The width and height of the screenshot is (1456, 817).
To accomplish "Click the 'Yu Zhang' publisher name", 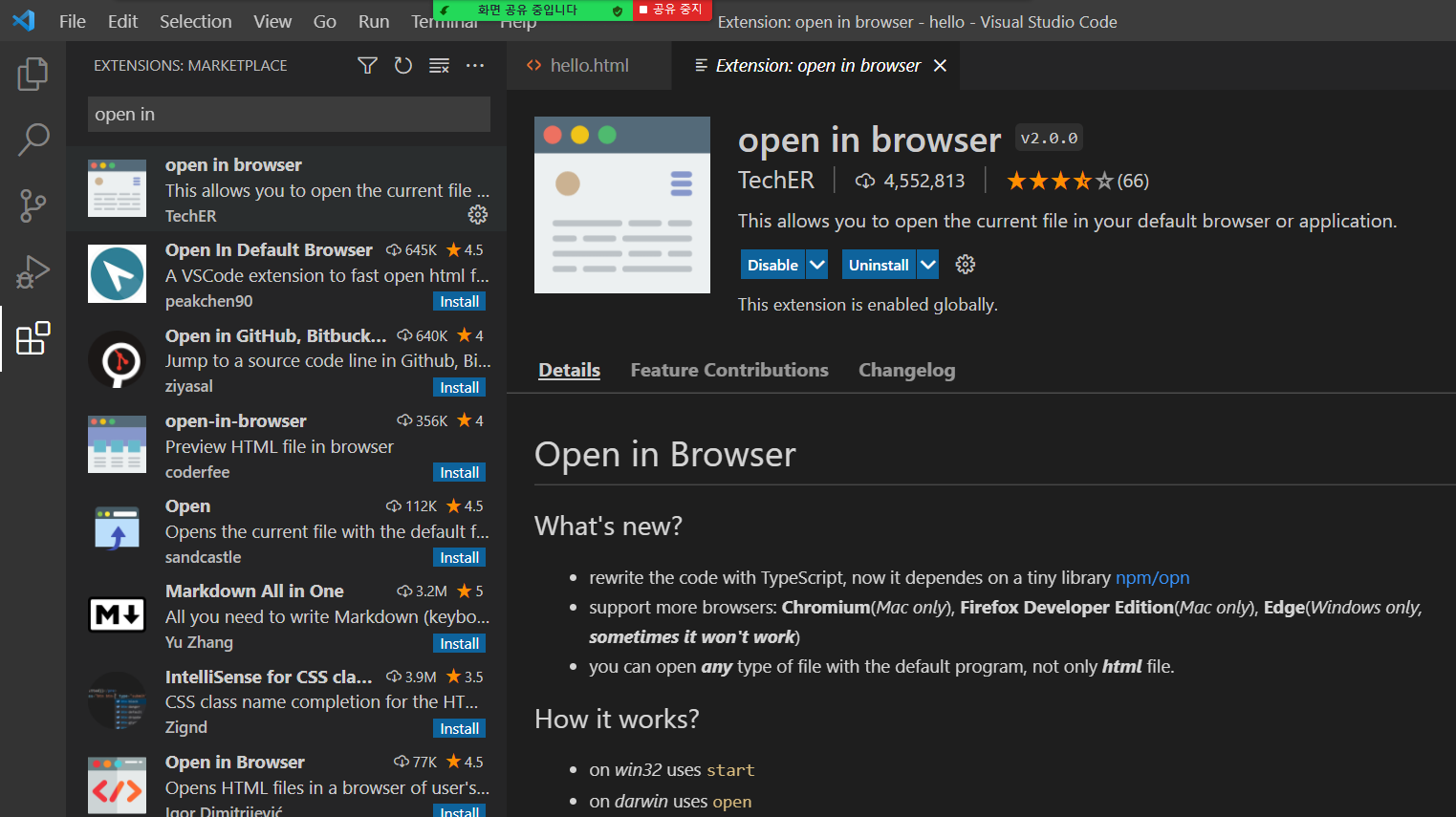I will [x=199, y=642].
